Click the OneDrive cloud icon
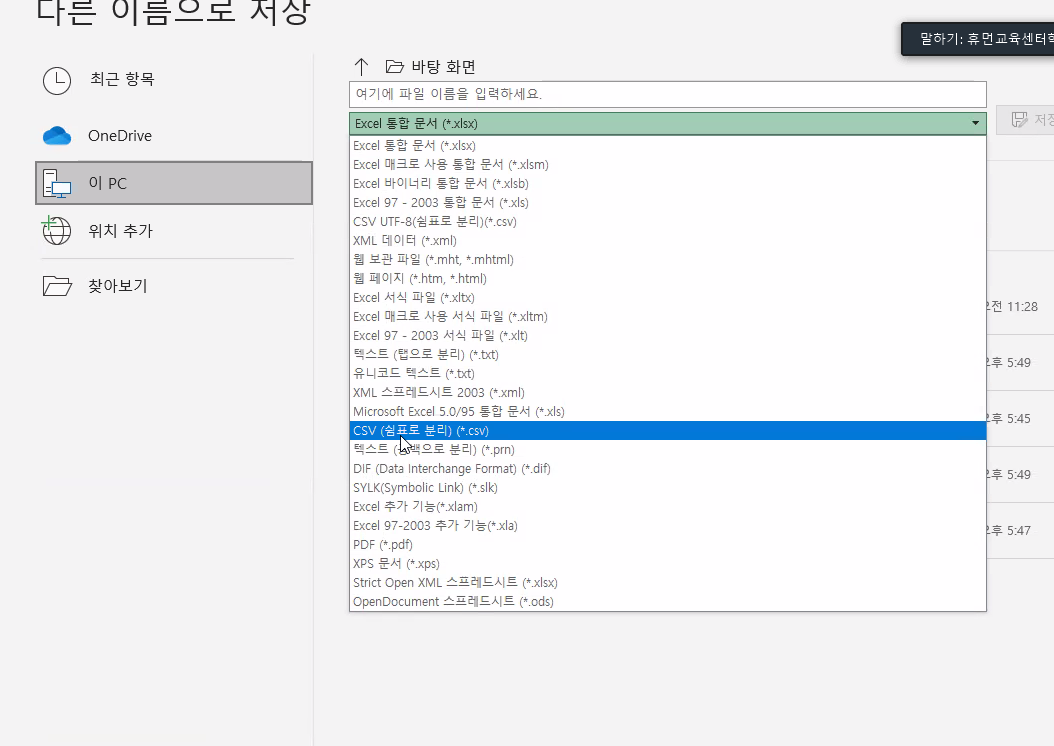This screenshot has height=746, width=1054. pos(57,136)
